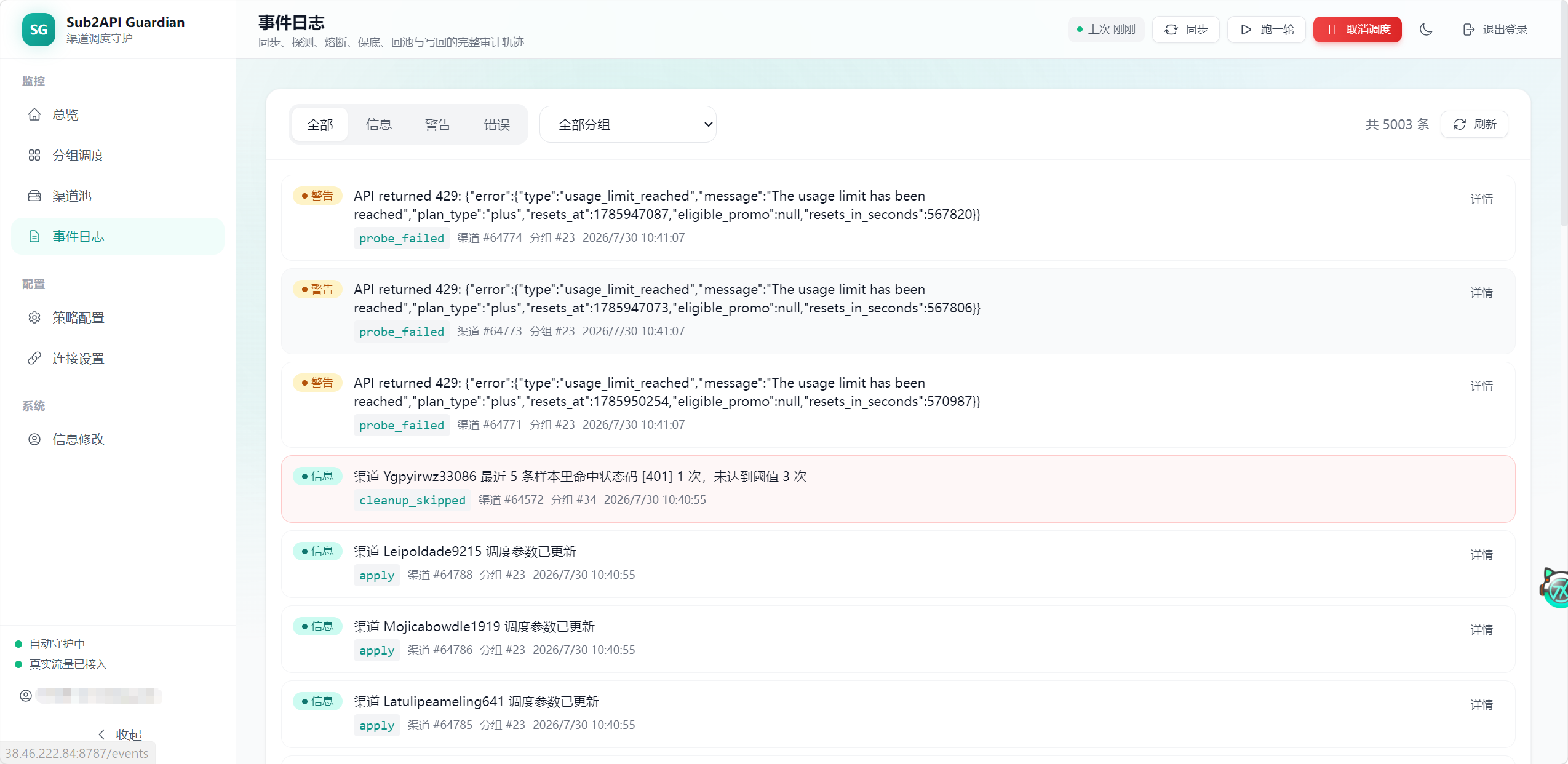Click the 共 5003 条 count
The height and width of the screenshot is (764, 1568).
pos(1397,124)
